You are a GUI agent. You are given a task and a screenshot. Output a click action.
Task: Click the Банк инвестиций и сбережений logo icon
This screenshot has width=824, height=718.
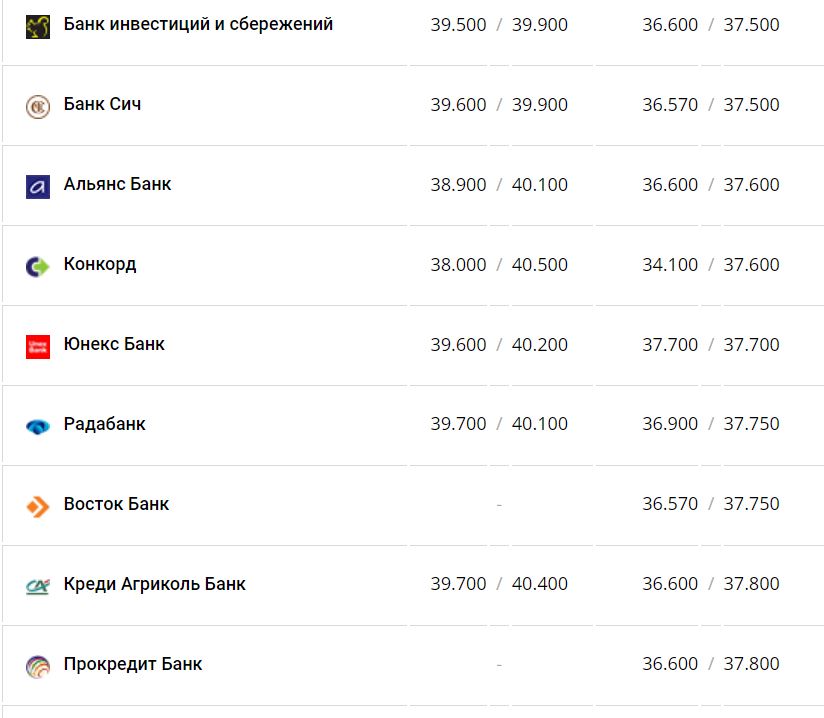pyautogui.click(x=38, y=27)
